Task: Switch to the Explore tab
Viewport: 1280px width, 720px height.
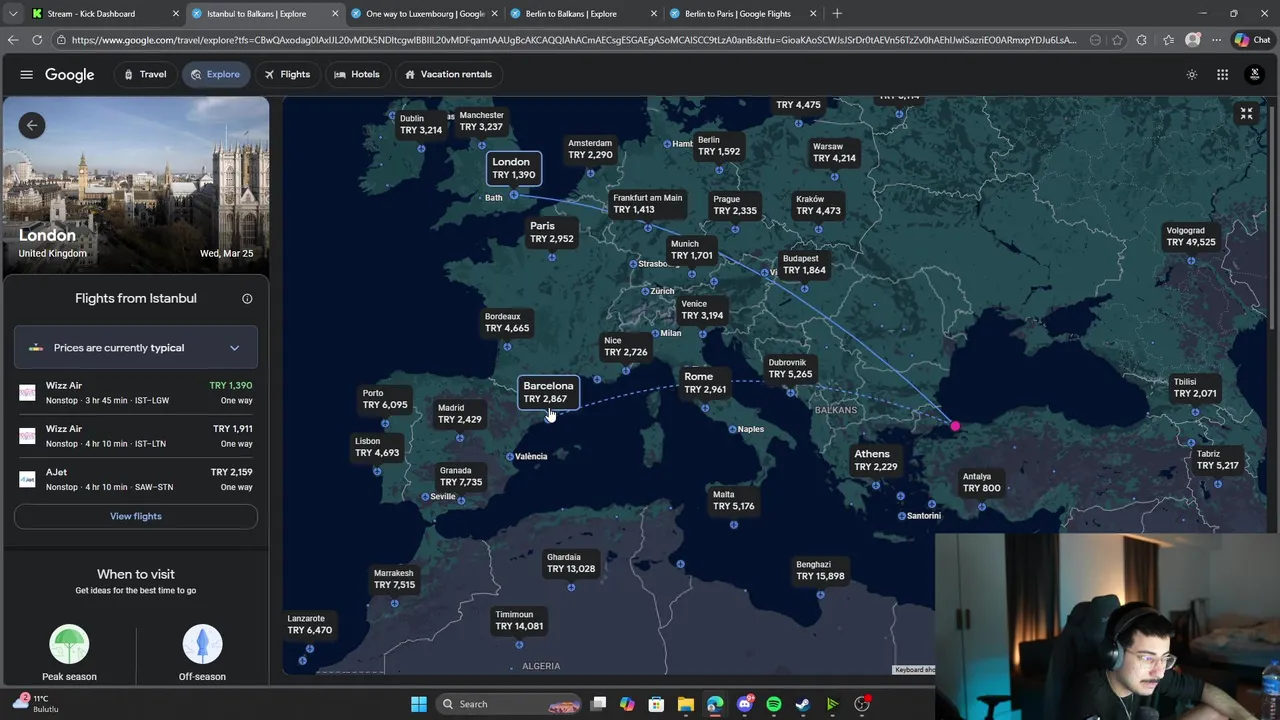Action: pyautogui.click(x=215, y=74)
